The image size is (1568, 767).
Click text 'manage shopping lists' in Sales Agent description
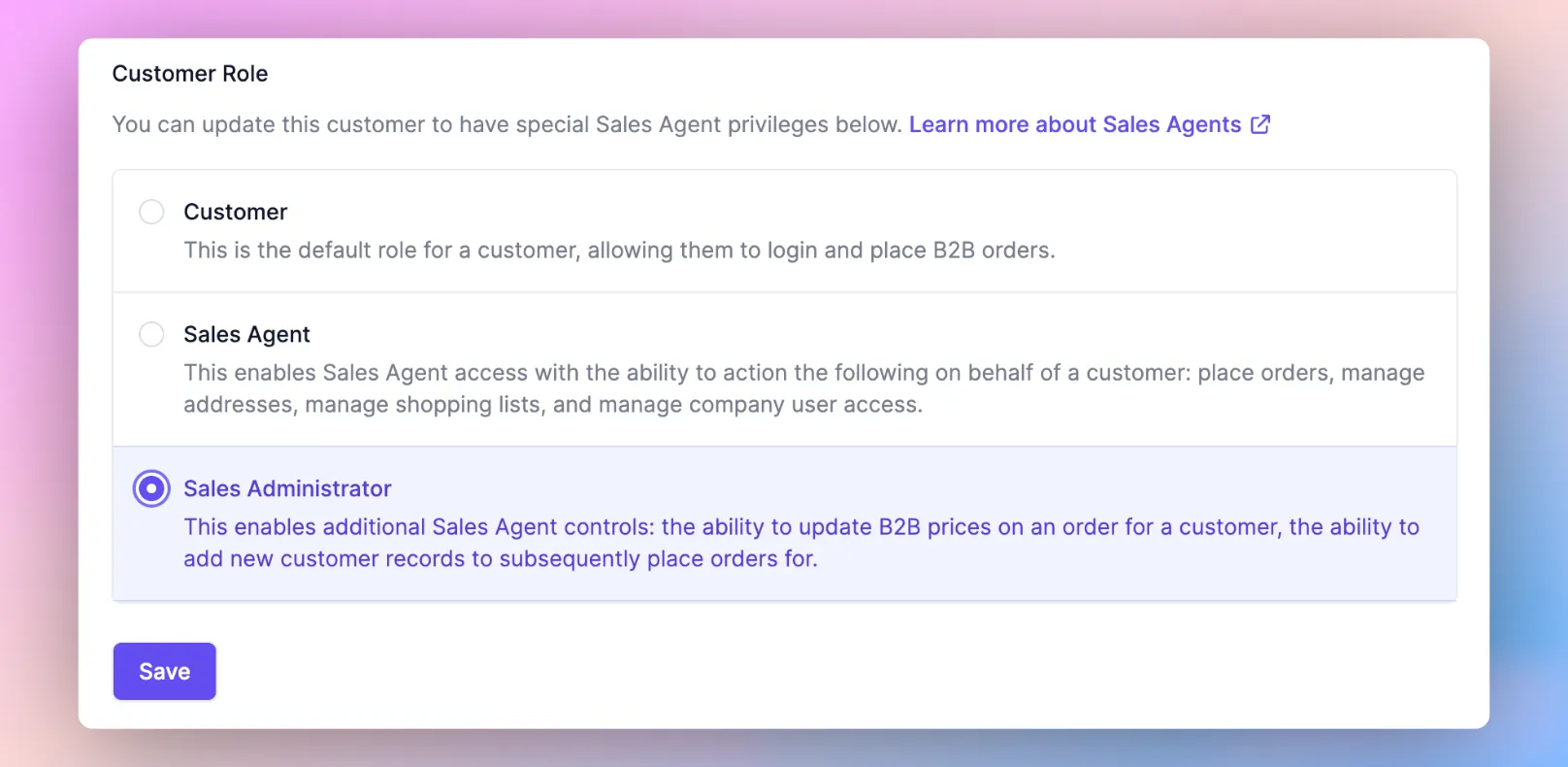pos(422,404)
